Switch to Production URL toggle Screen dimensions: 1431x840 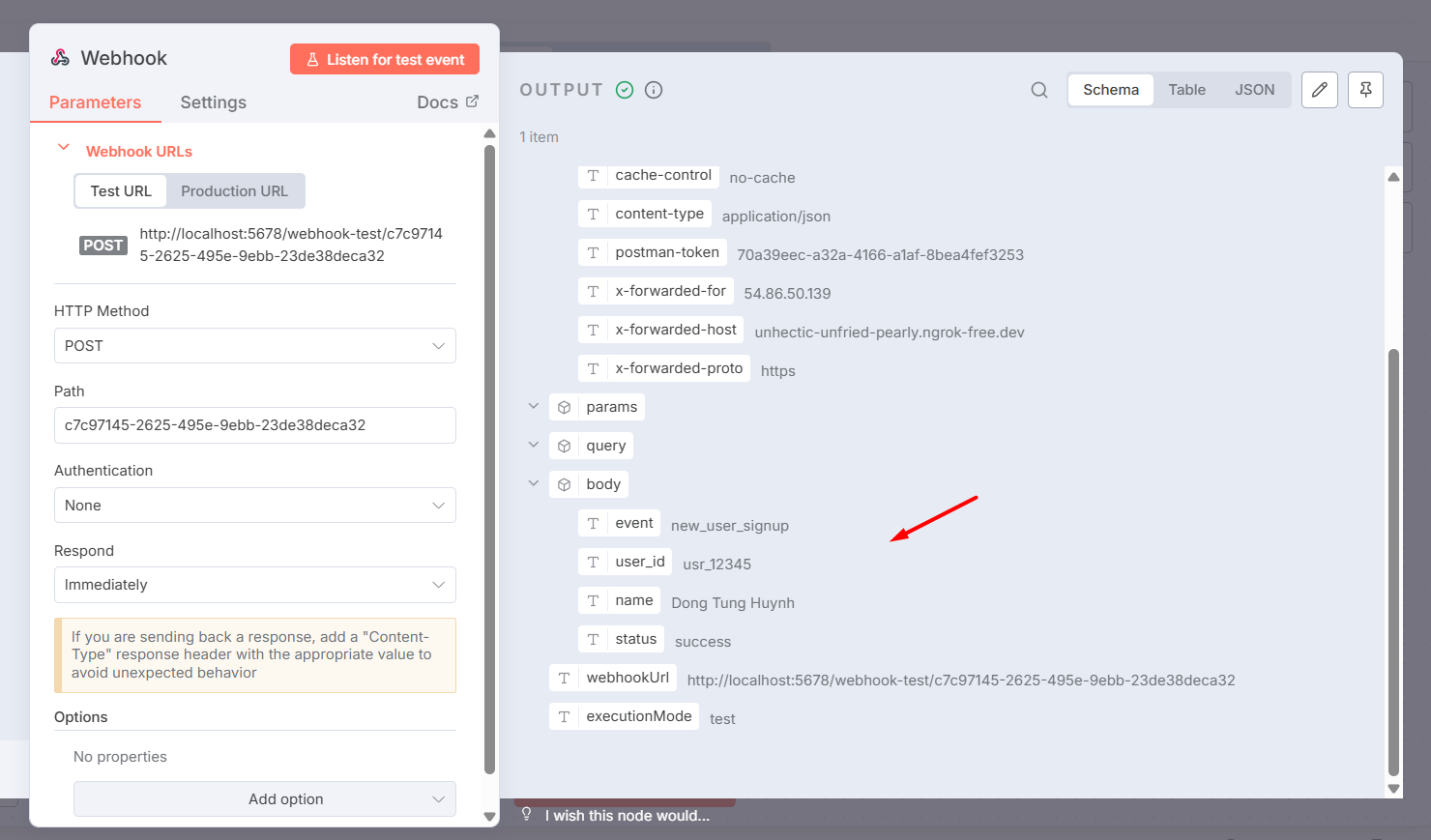(234, 191)
